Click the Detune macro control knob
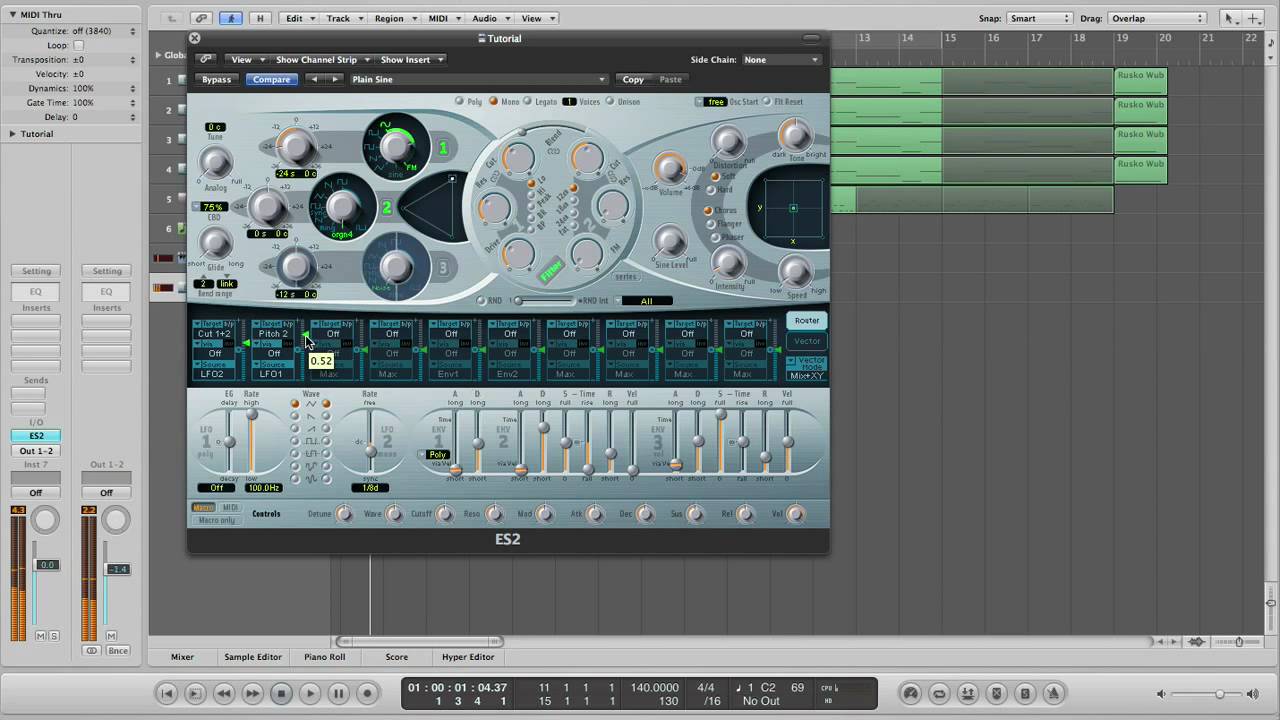The height and width of the screenshot is (720, 1280). click(x=344, y=514)
